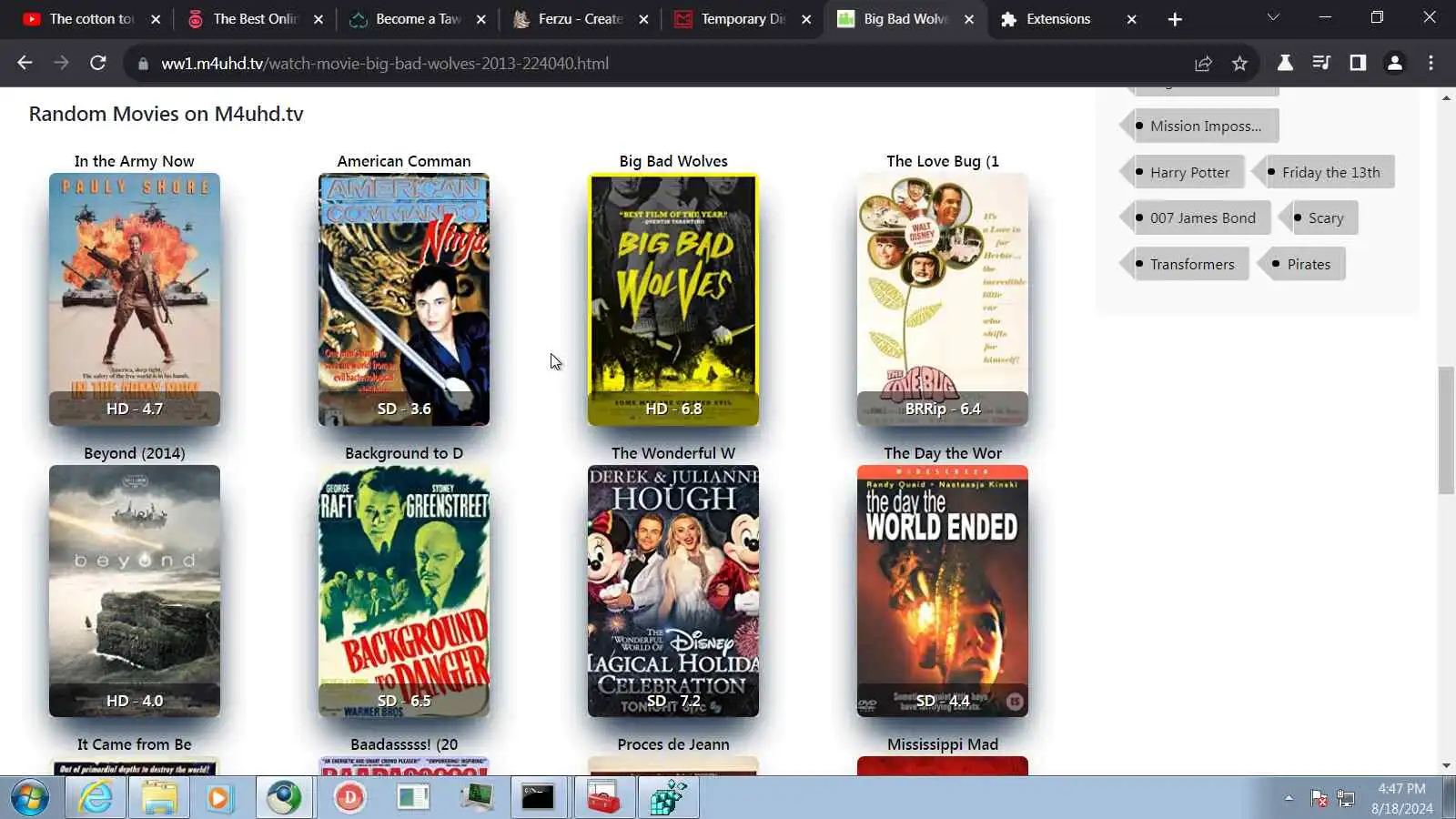The height and width of the screenshot is (819, 1456).
Task: Open the red D taskbar application
Action: [x=349, y=798]
